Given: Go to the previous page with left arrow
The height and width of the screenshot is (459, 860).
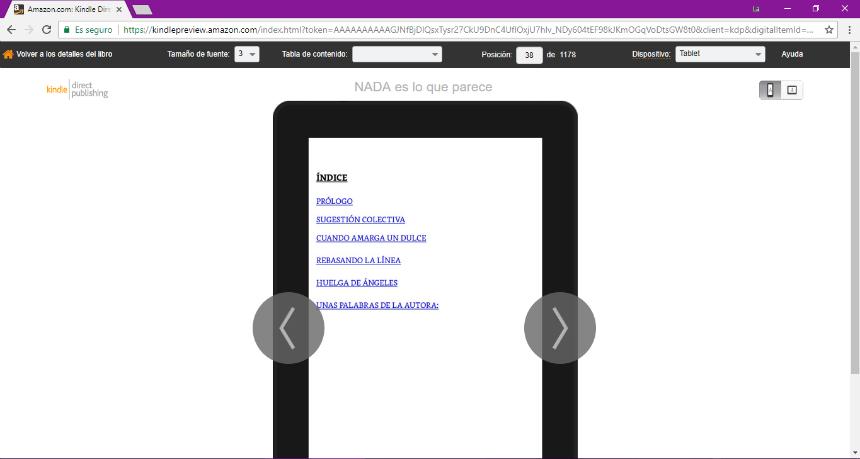Looking at the screenshot, I should tap(288, 328).
